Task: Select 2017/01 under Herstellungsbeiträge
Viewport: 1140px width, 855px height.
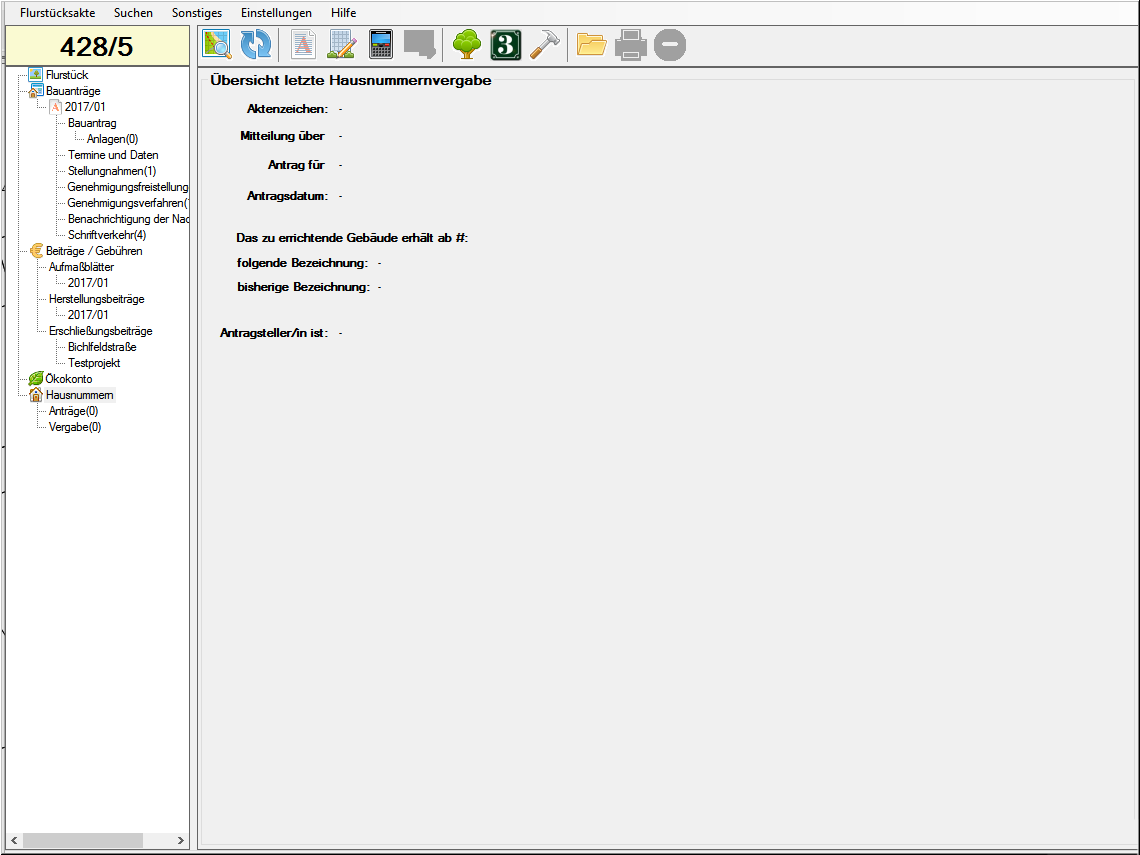Action: [88, 315]
